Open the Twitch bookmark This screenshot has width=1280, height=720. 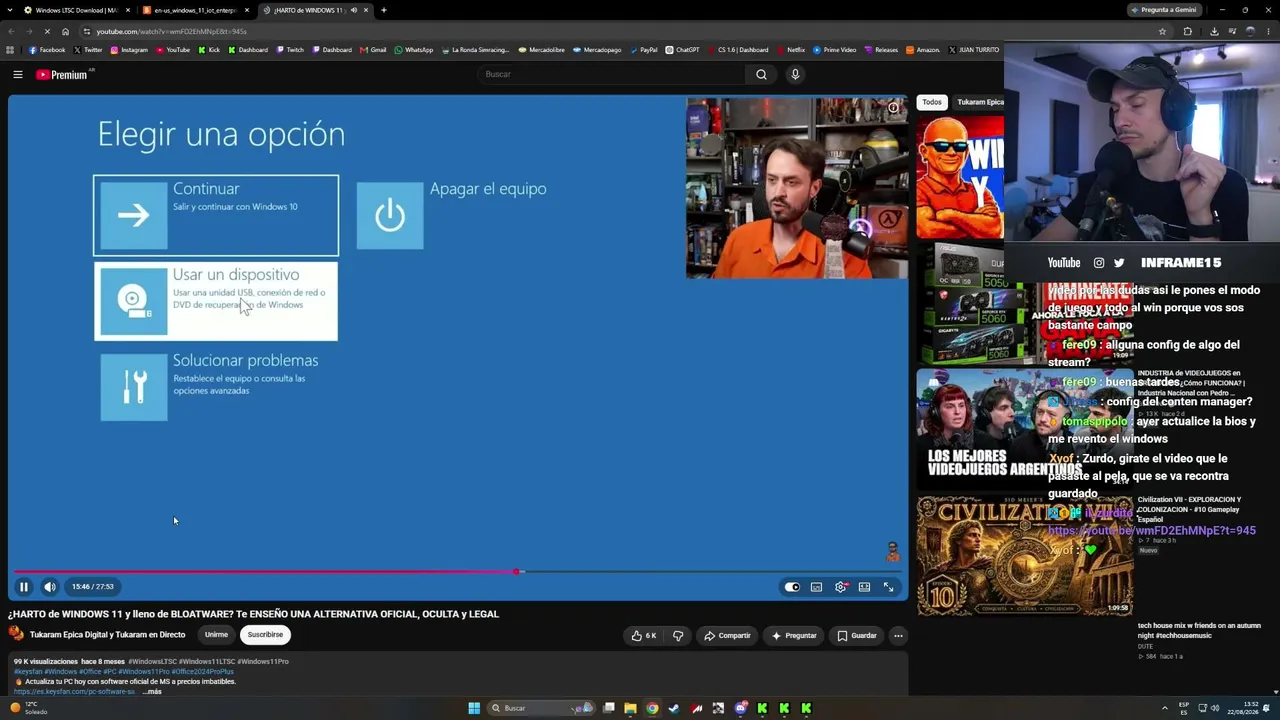coord(290,50)
